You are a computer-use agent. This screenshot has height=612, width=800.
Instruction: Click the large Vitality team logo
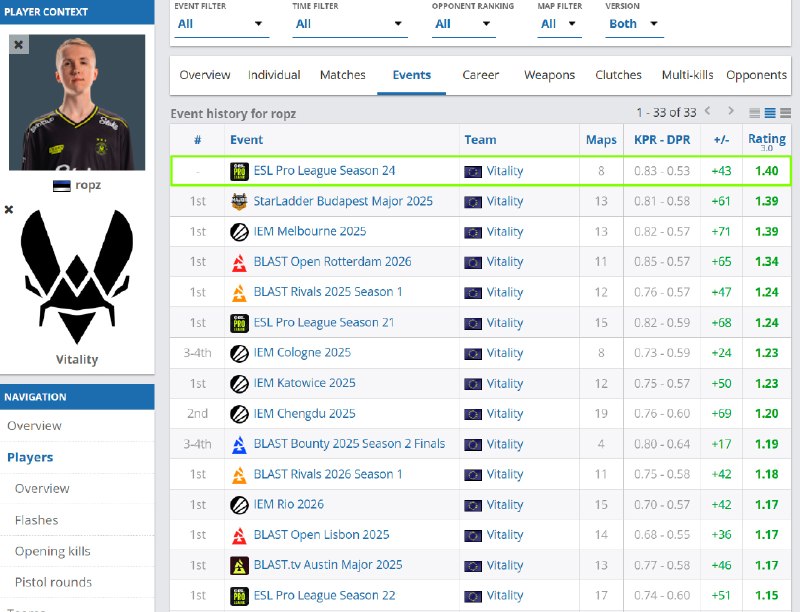click(77, 277)
